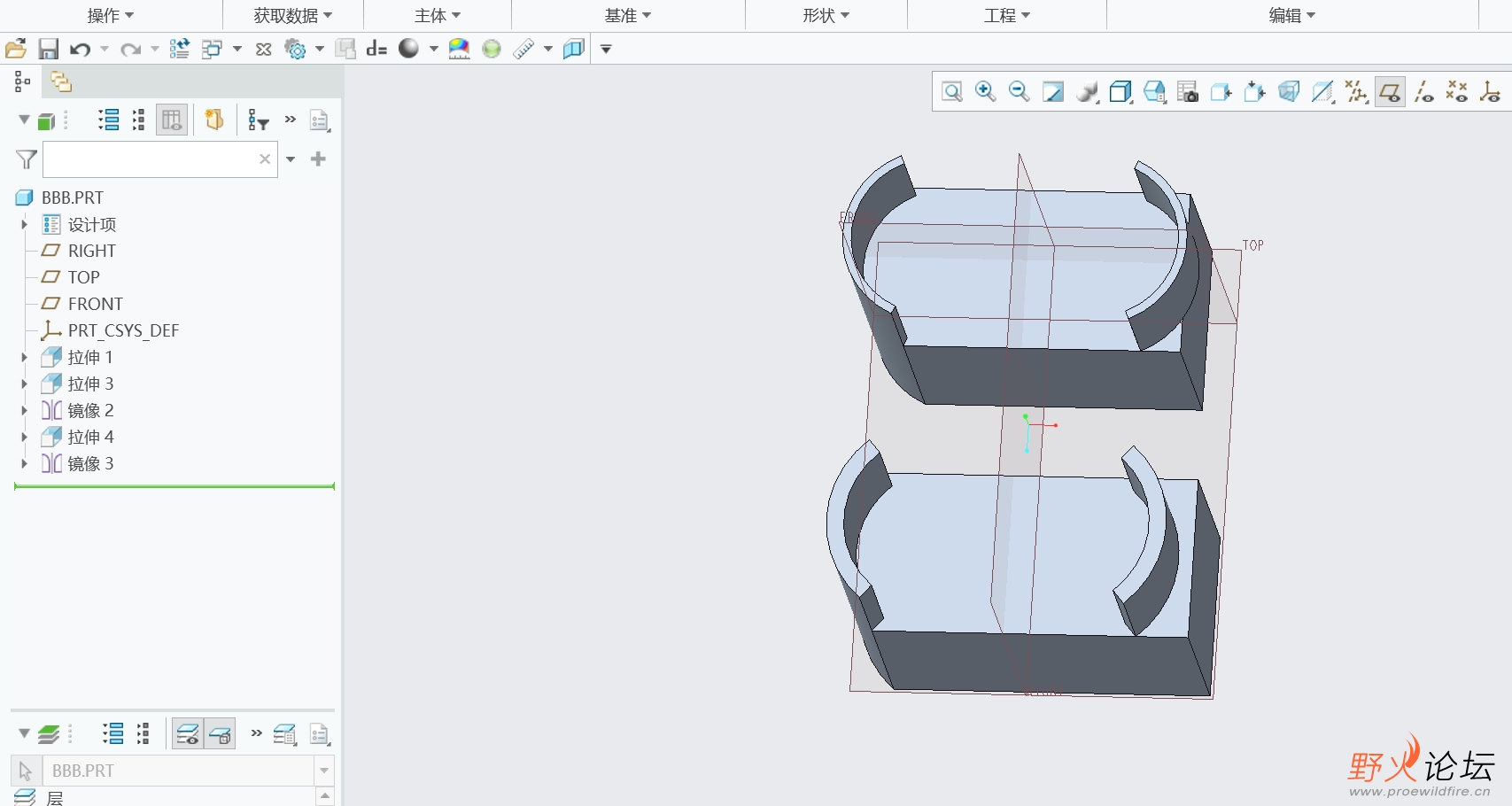Screen dimensions: 1512x806
Task: Click the gray sphere appearance icon
Action: (x=408, y=48)
